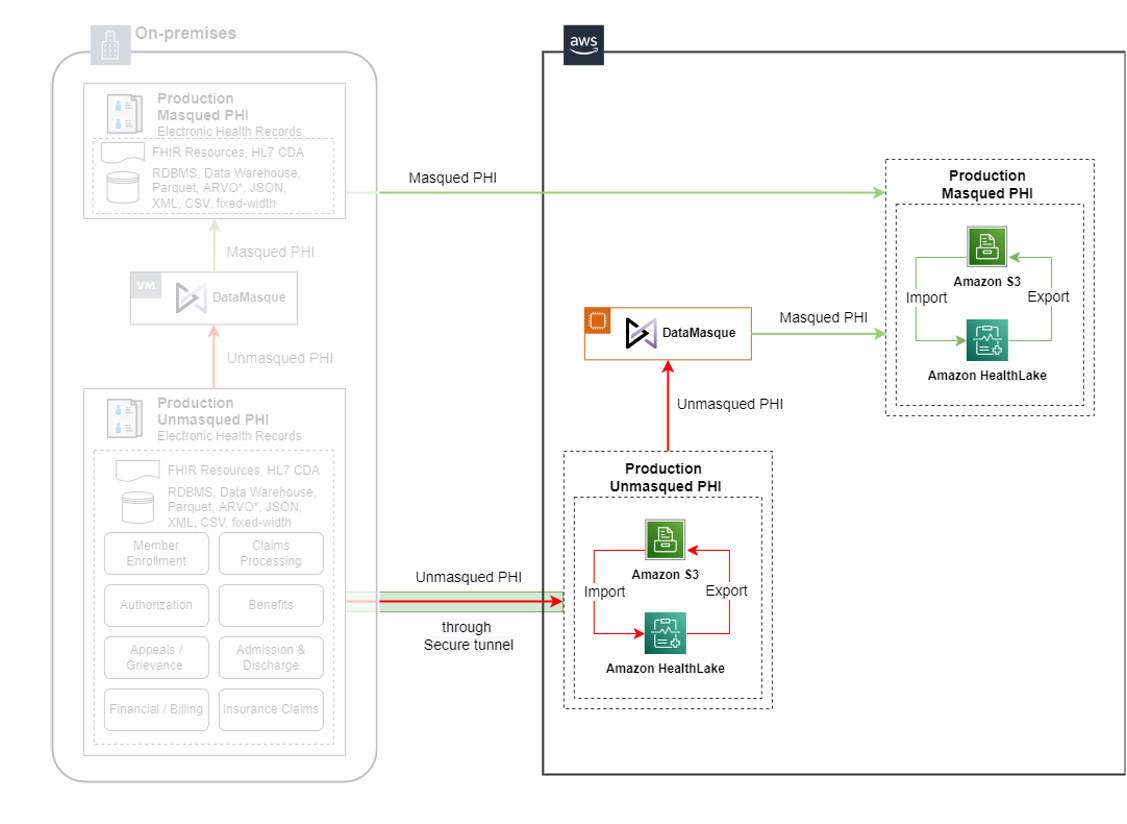Click the Claims Processing box

[x=270, y=553]
